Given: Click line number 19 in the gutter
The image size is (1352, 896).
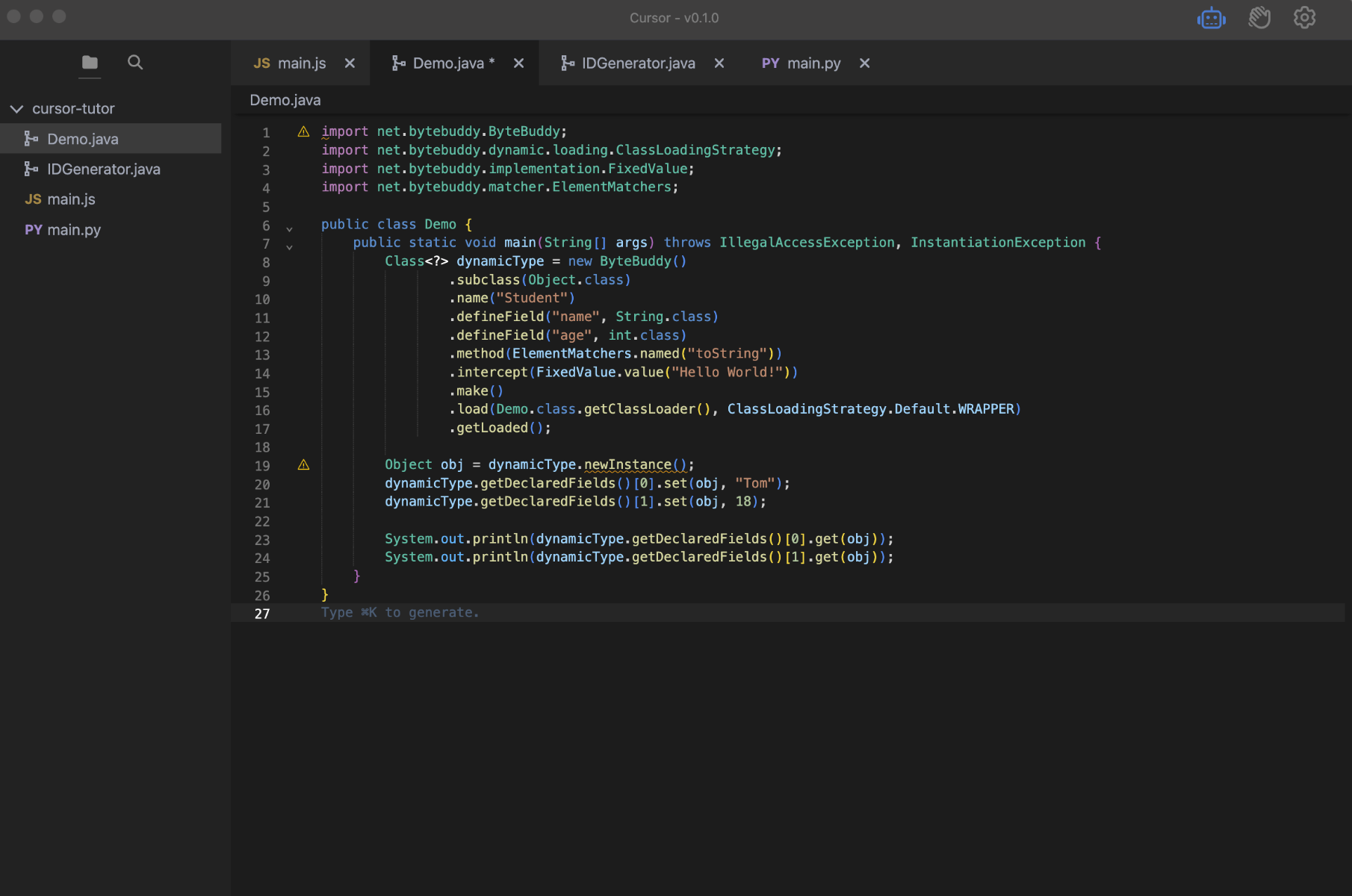Looking at the screenshot, I should pyautogui.click(x=262, y=466).
